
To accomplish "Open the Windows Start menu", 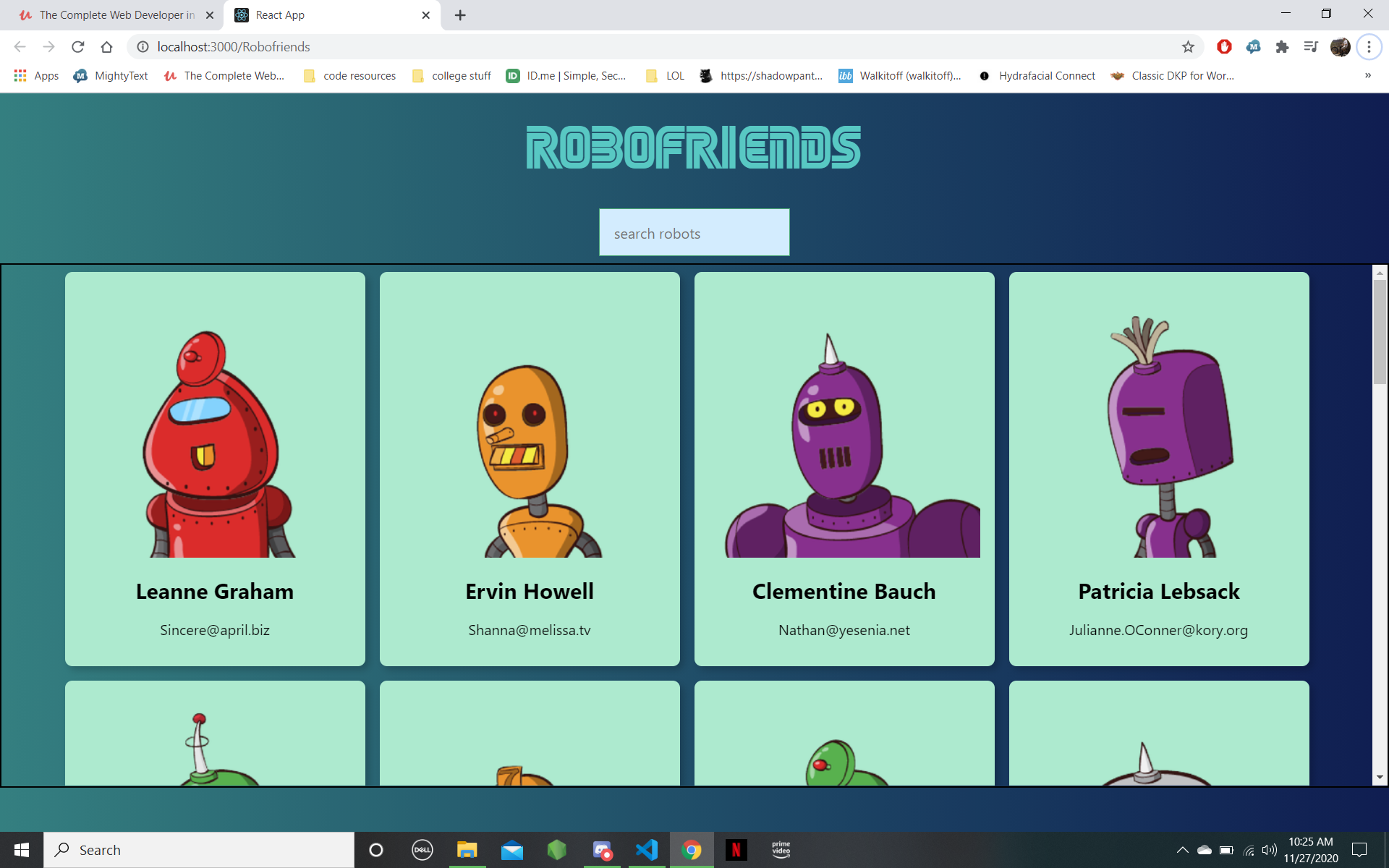I will [22, 850].
